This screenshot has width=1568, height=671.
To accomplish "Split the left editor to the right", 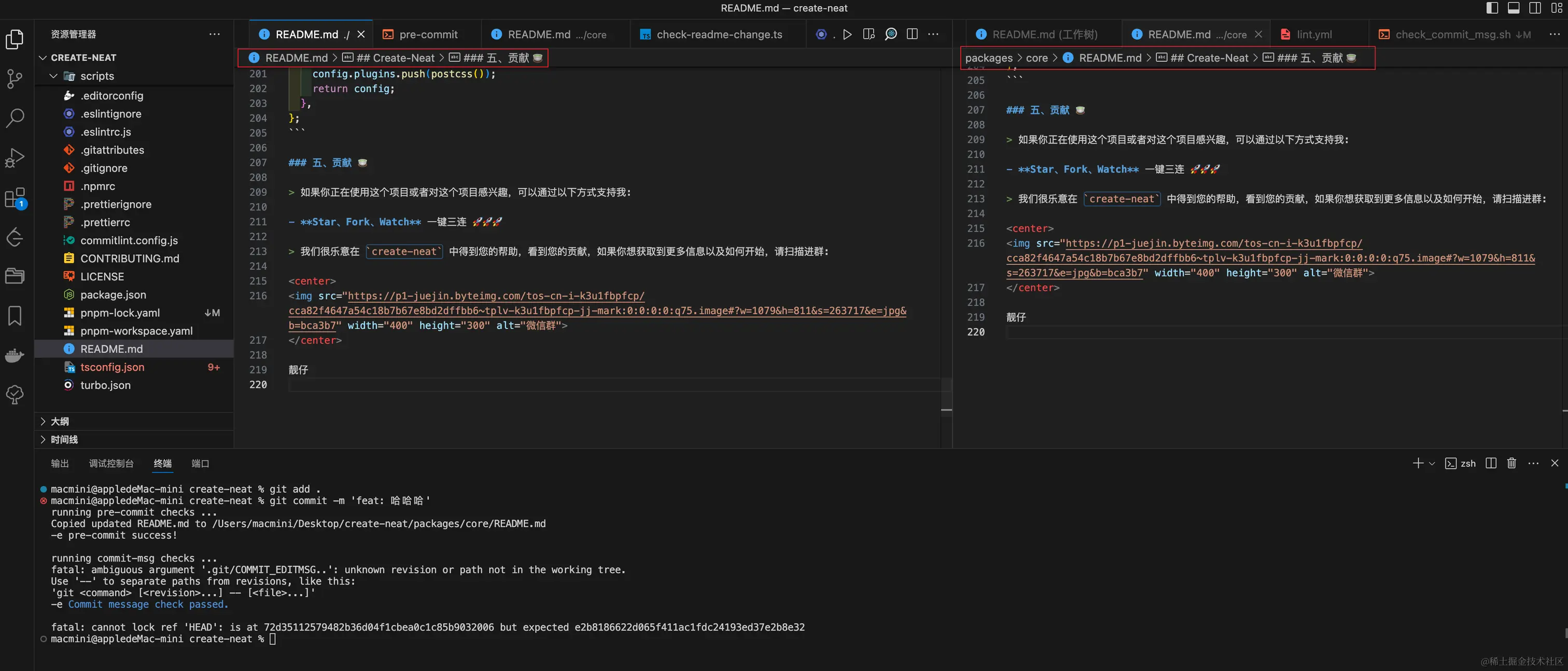I will coord(912,35).
